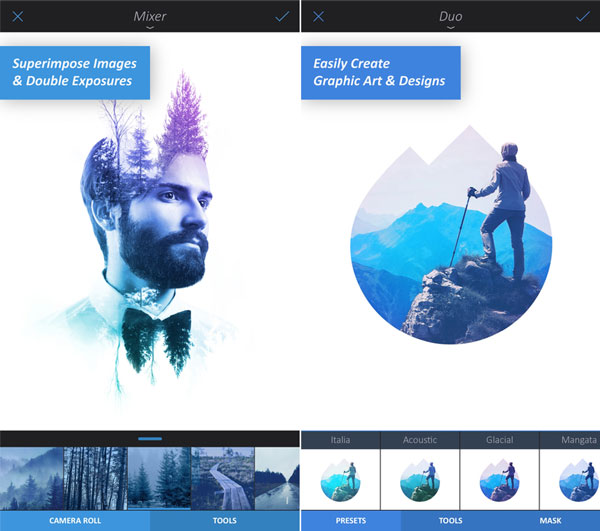Tap the Superimpose Images banner
The width and height of the screenshot is (600, 531).
[x=75, y=73]
